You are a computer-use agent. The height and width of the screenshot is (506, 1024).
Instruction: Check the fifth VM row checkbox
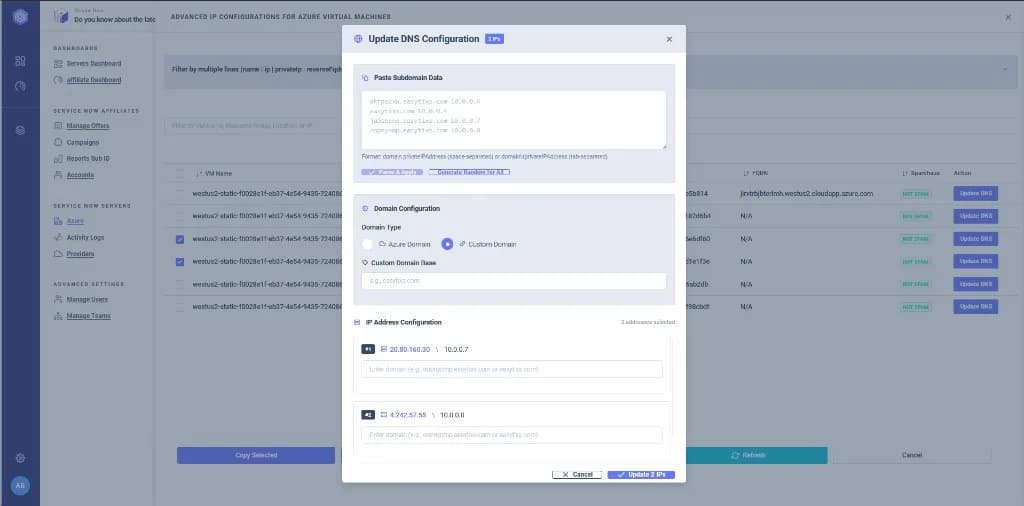point(180,285)
